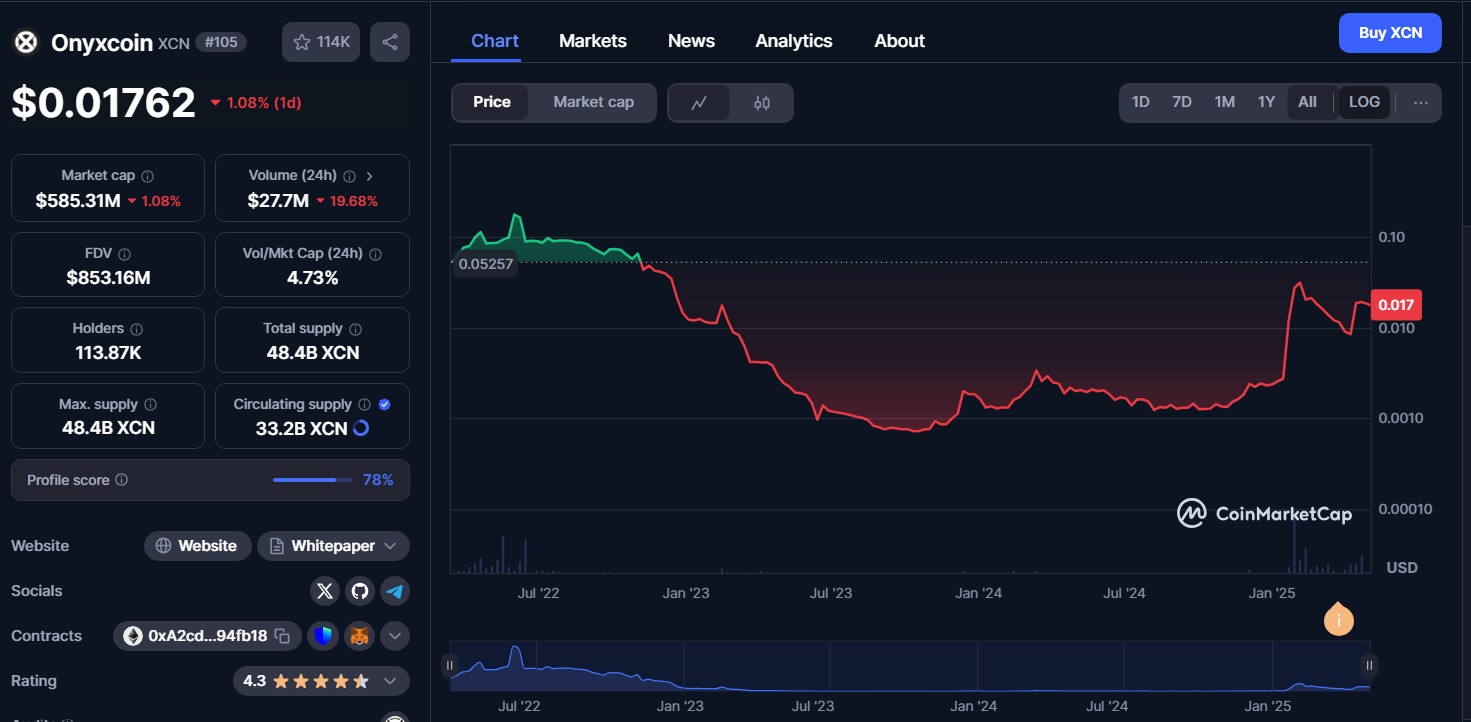Grab left handle of range navigator
Screen dimensions: 1471x722
(x=450, y=665)
